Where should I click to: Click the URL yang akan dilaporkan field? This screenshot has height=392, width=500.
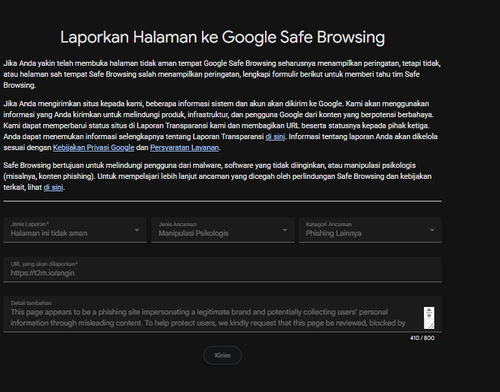(x=223, y=269)
